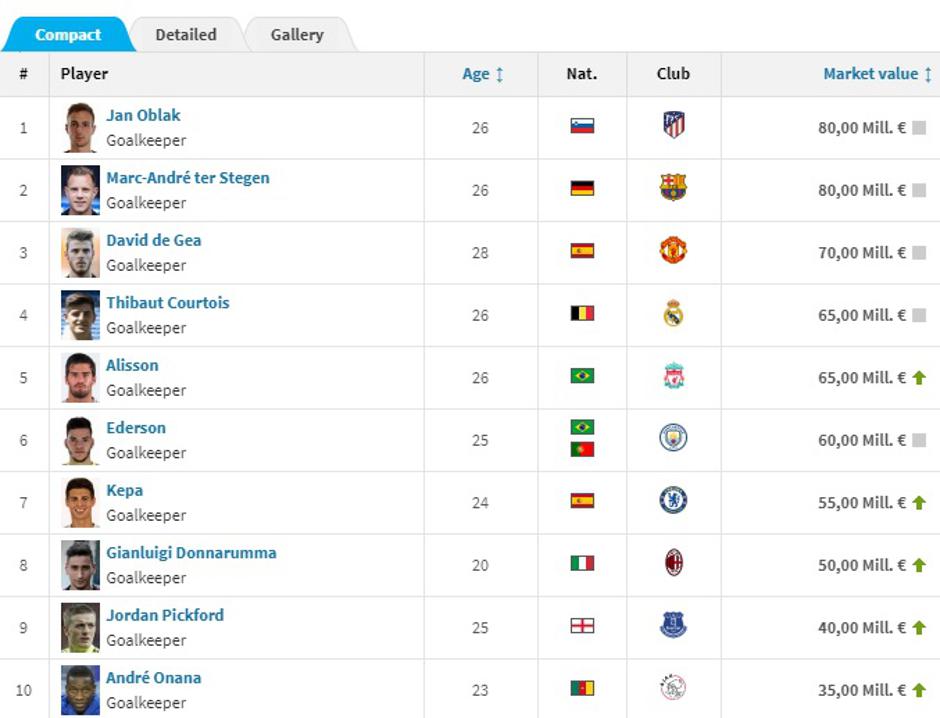Sort the table by Age column

[482, 74]
